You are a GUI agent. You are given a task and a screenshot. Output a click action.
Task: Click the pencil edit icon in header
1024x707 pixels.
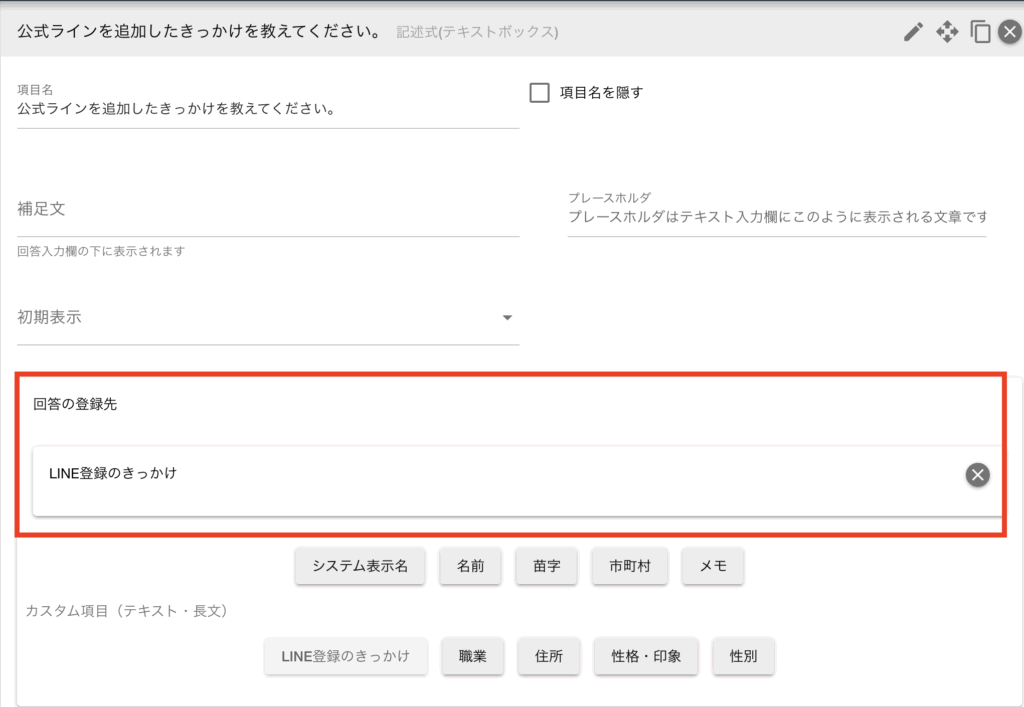click(912, 32)
